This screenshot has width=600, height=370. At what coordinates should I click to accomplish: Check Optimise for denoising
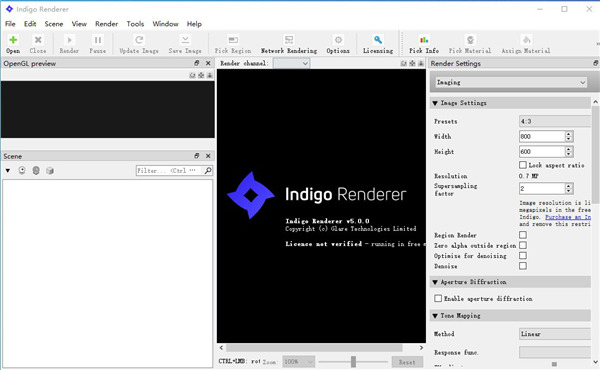[x=523, y=255]
